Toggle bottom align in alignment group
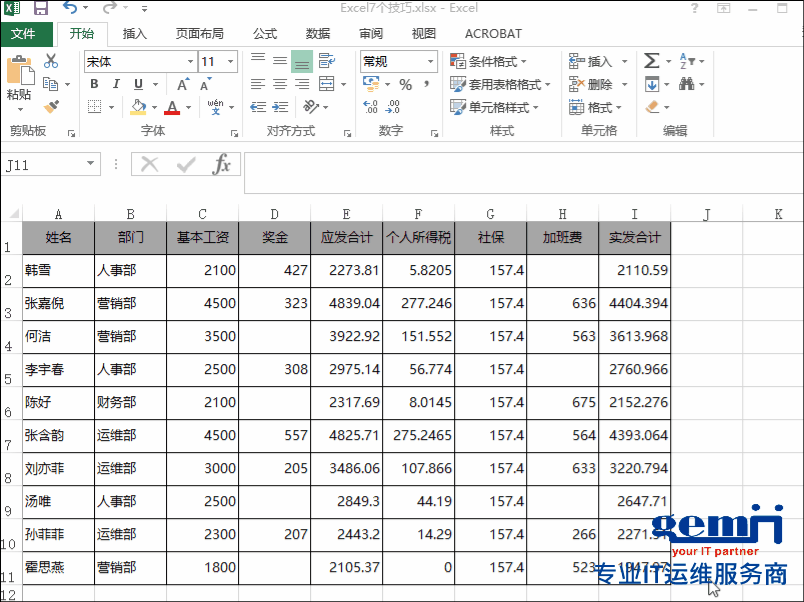Viewport: 804px width, 602px height. pyautogui.click(x=301, y=61)
